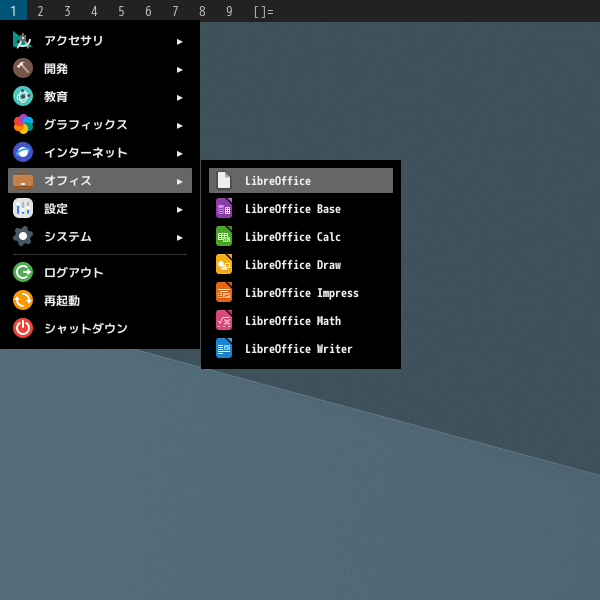Click the orange 再起動 restart icon
Screen dimensions: 600x600
[x=23, y=300]
